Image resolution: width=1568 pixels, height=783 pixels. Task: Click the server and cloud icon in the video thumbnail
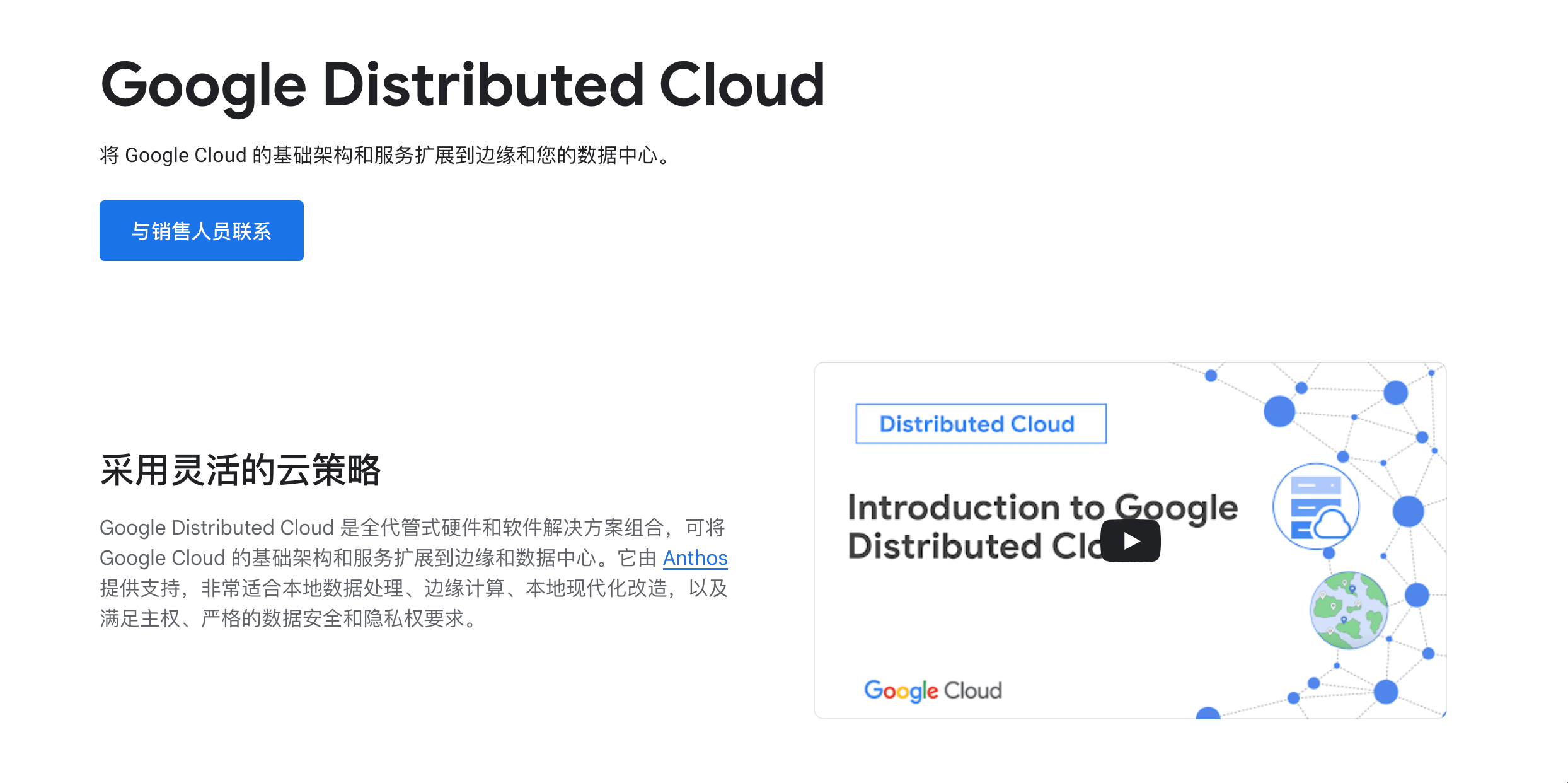click(1316, 507)
